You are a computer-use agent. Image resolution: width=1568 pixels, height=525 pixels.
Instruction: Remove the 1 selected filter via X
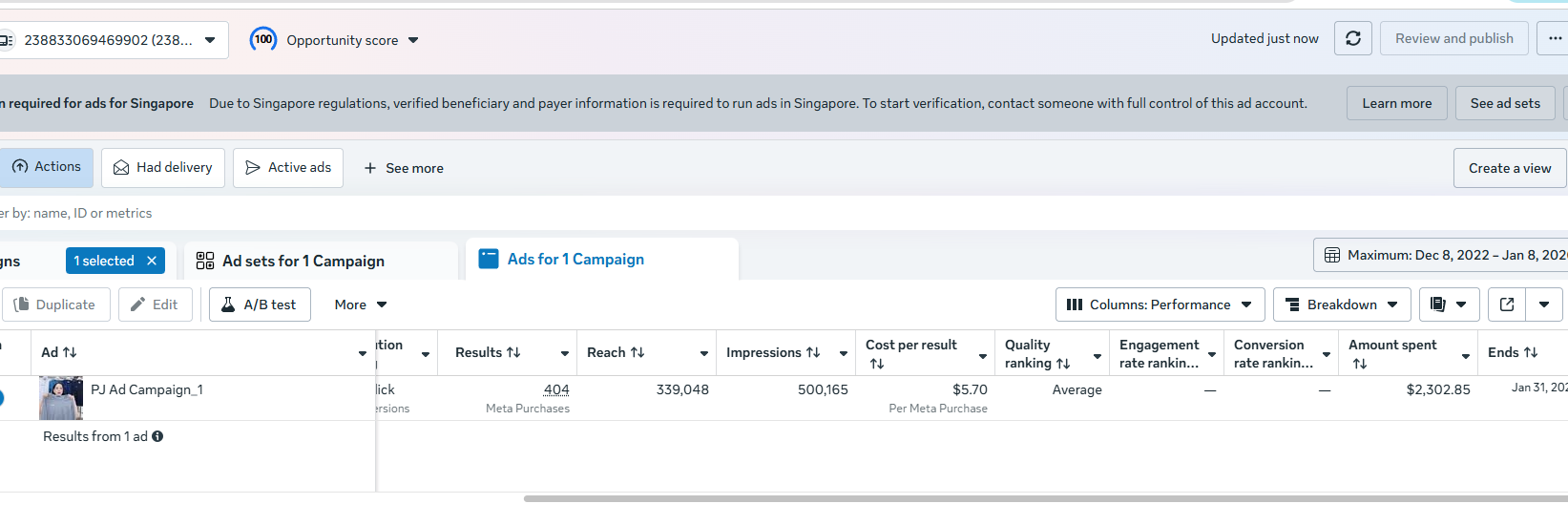click(x=152, y=261)
